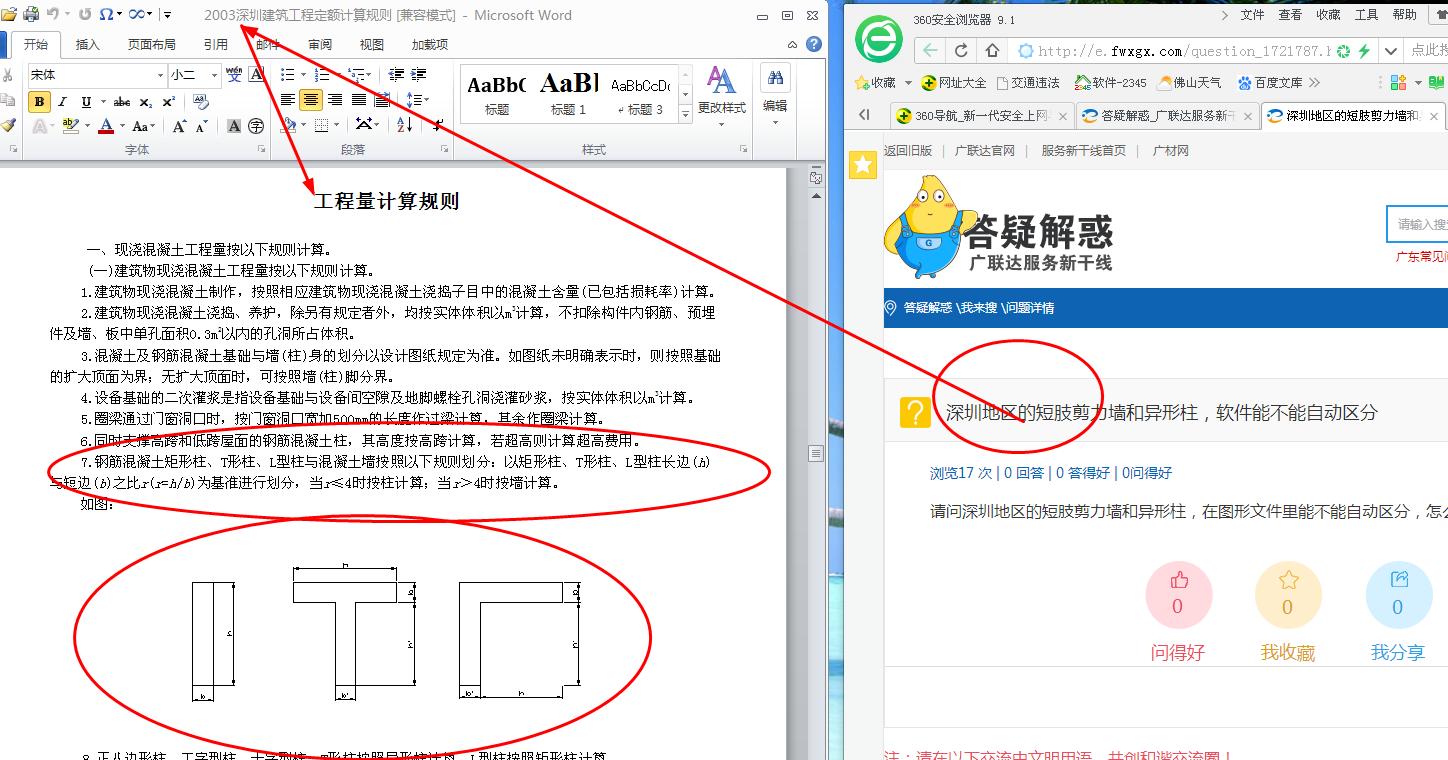
Task: Toggle Subscript formatting
Action: pos(146,102)
